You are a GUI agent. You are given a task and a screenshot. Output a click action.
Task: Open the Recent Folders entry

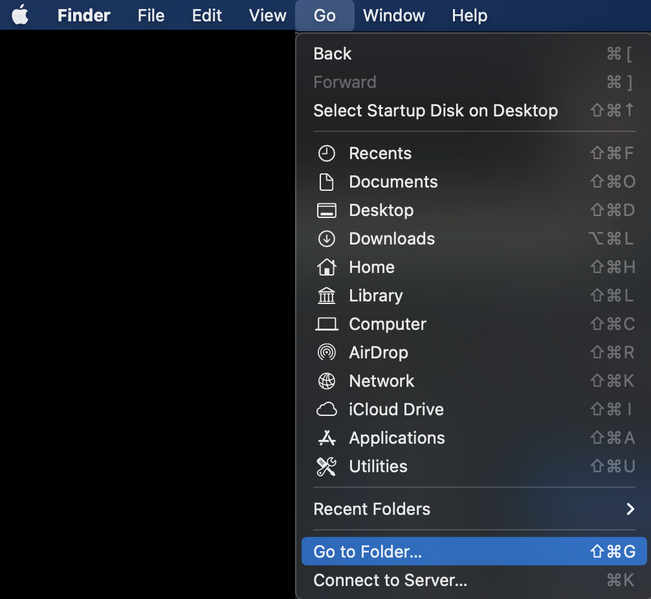point(474,509)
